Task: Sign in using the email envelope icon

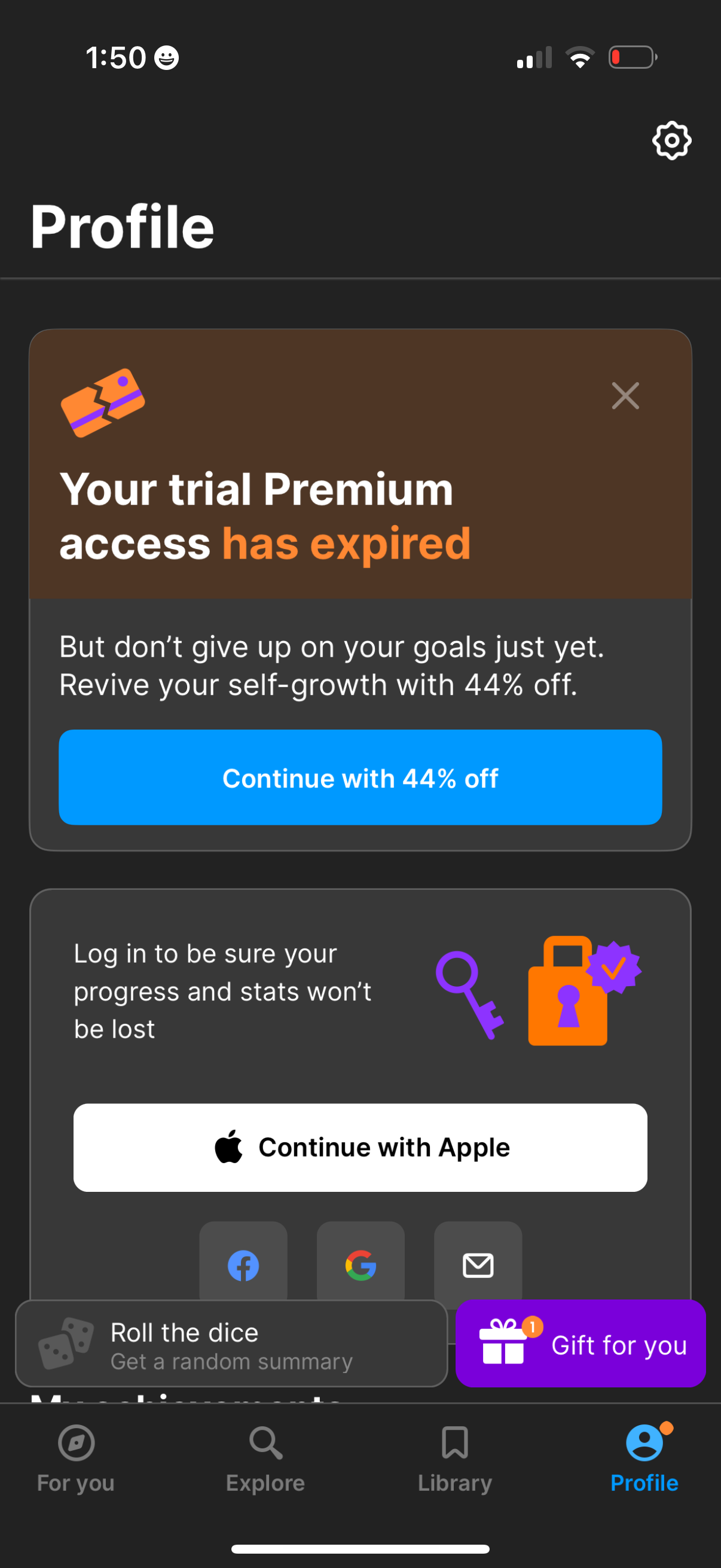Action: point(478,1265)
